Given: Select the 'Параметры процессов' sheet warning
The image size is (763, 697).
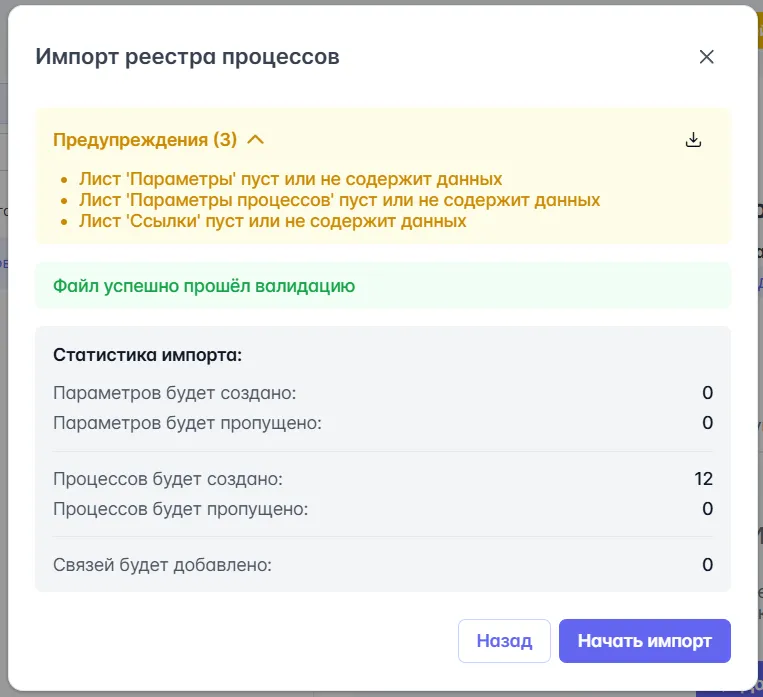Looking at the screenshot, I should [339, 200].
